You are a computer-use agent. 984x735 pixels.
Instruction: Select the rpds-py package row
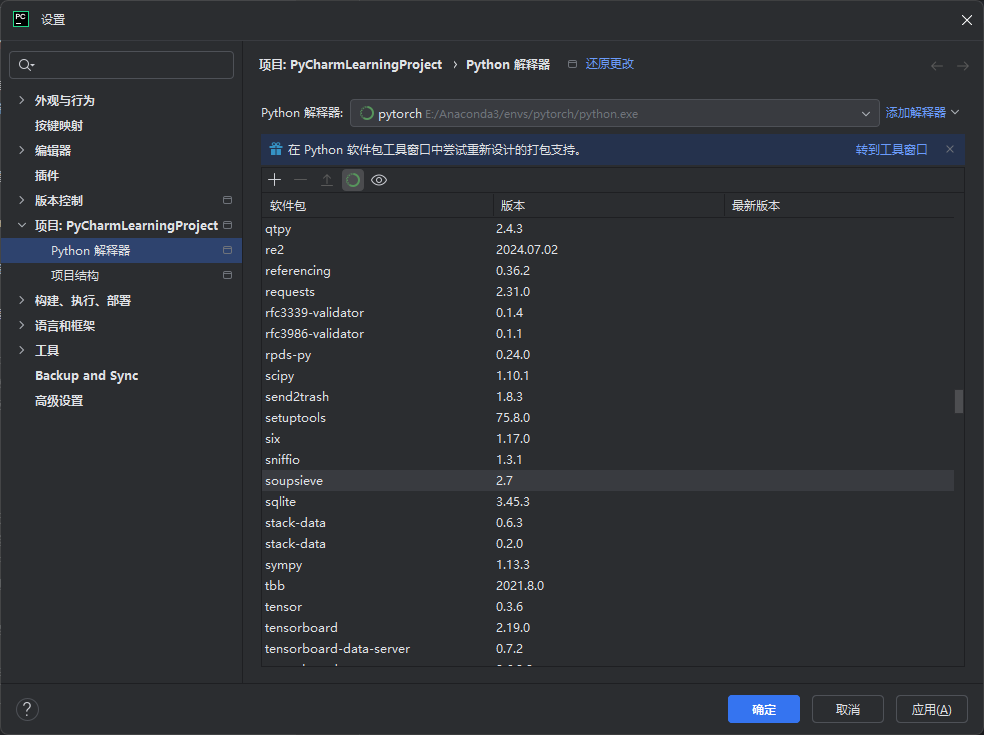pos(607,355)
